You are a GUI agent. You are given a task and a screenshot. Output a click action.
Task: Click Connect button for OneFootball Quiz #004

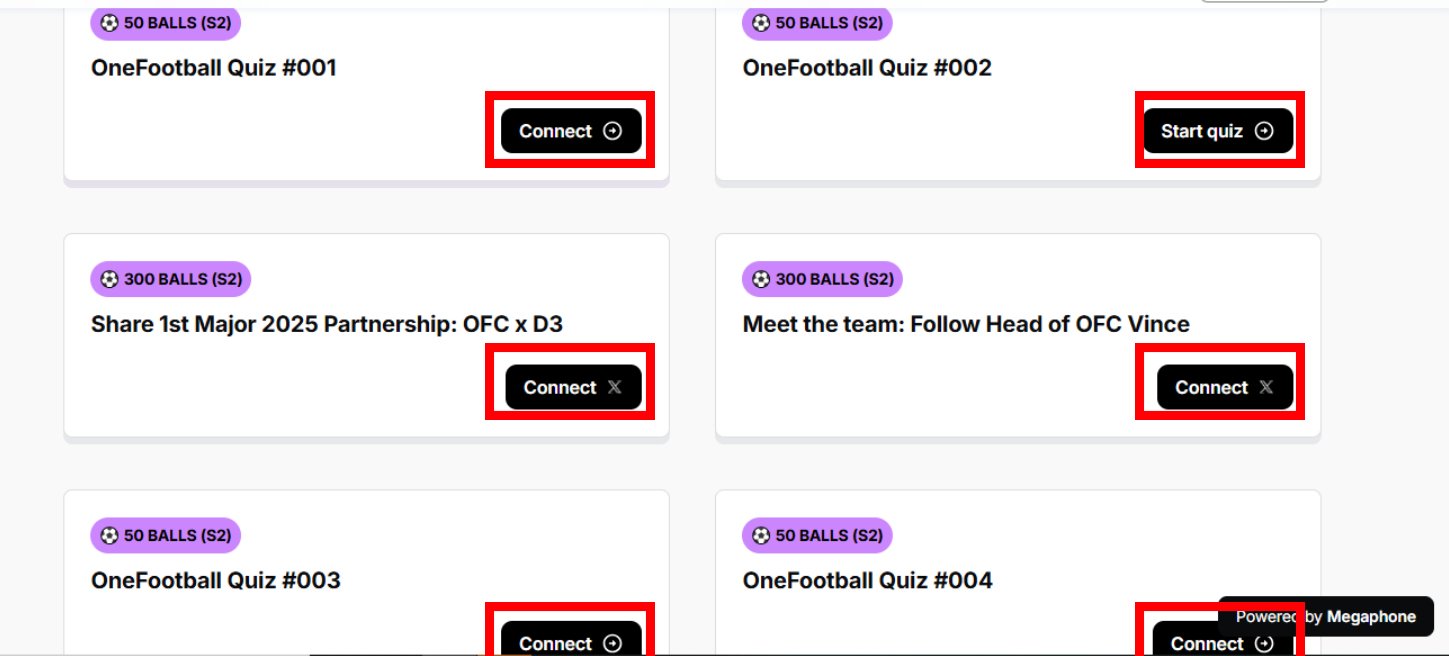[x=1206, y=643]
